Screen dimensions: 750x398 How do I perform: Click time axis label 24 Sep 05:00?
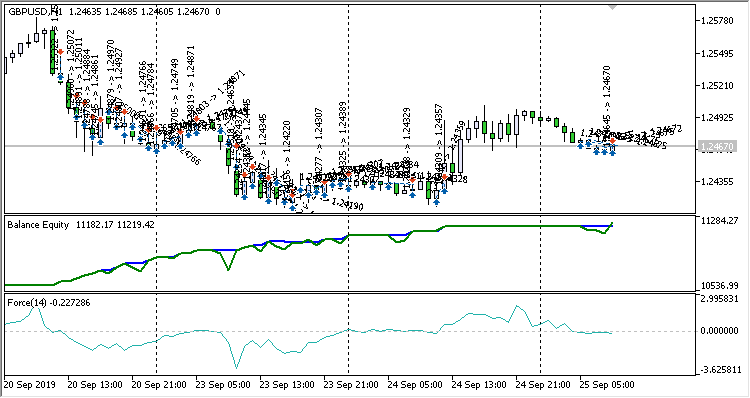(415, 385)
